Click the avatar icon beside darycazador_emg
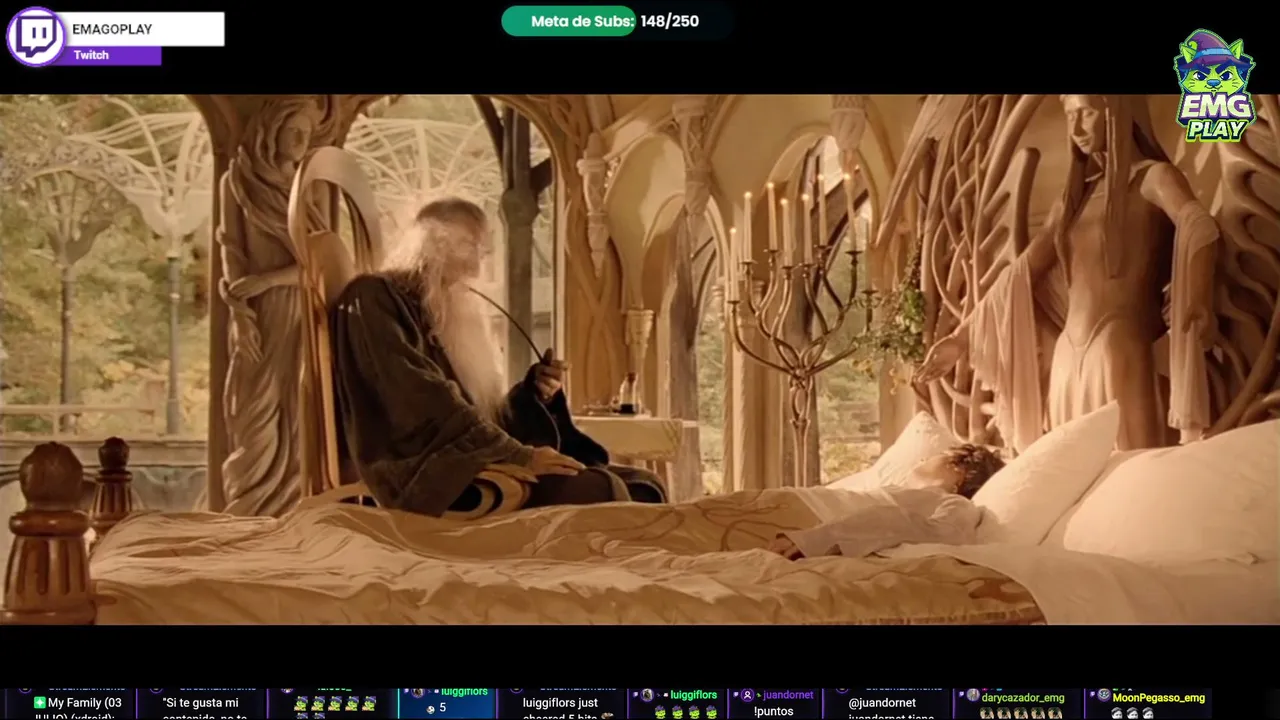The width and height of the screenshot is (1280, 720). (972, 696)
